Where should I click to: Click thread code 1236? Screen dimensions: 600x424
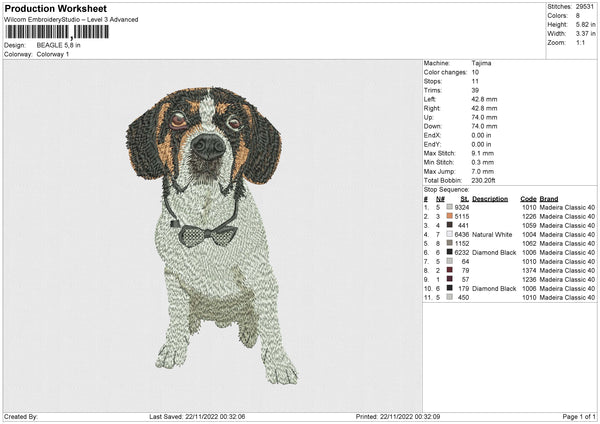click(x=529, y=279)
